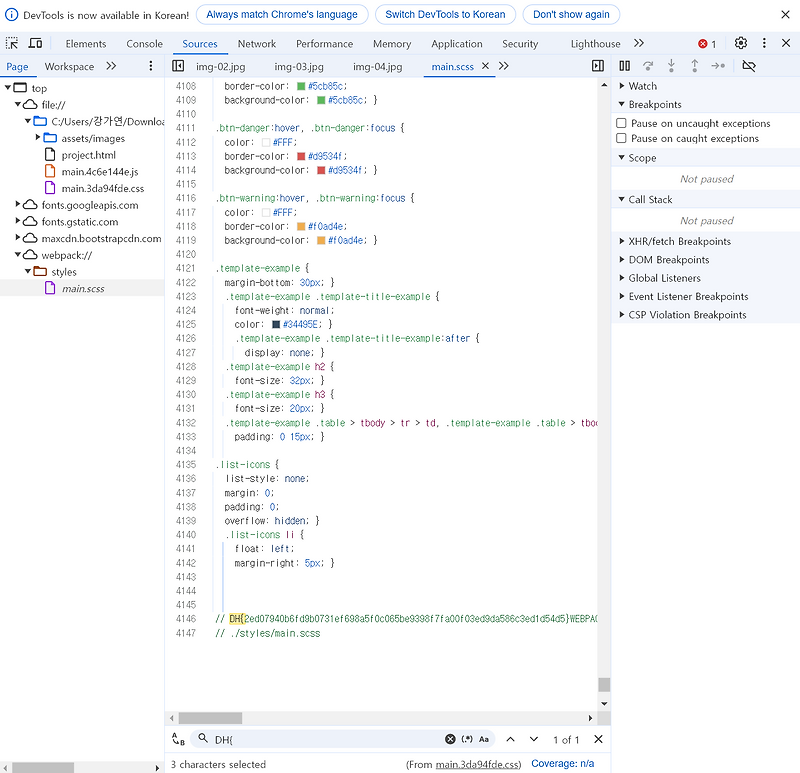This screenshot has height=773, width=800.
Task: Expand the Event Listener Breakpoints section
Action: point(621,296)
